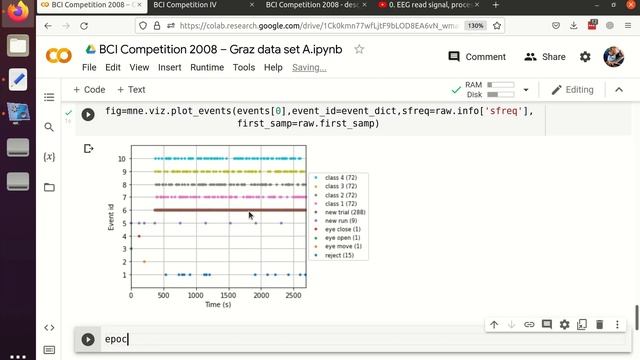Click the RAM usage bar
This screenshot has width=640, height=360.
(500, 85)
